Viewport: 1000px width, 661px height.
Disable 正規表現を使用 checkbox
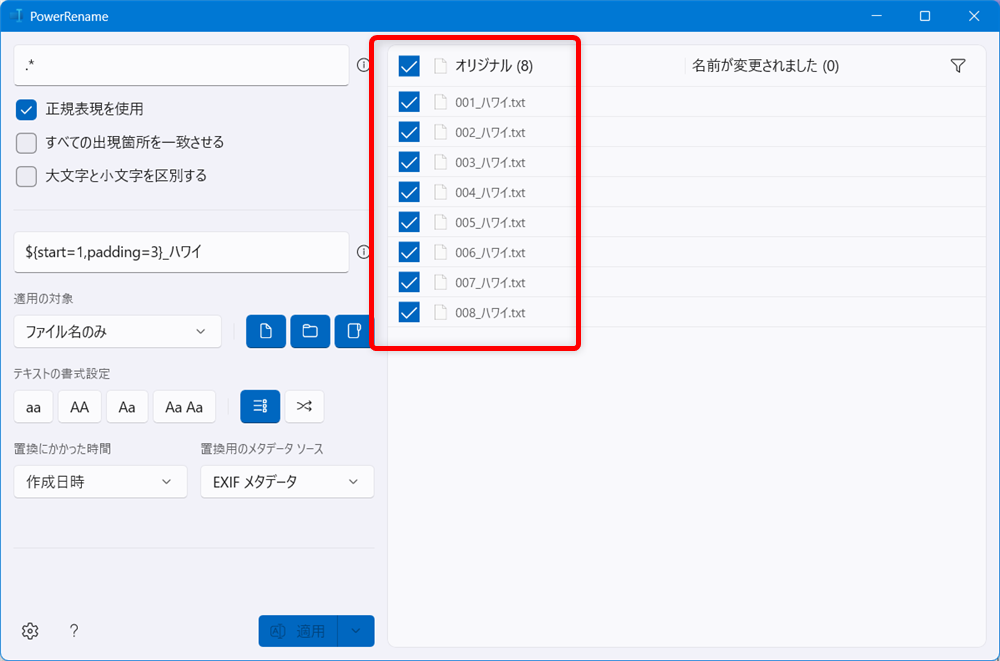(x=26, y=110)
